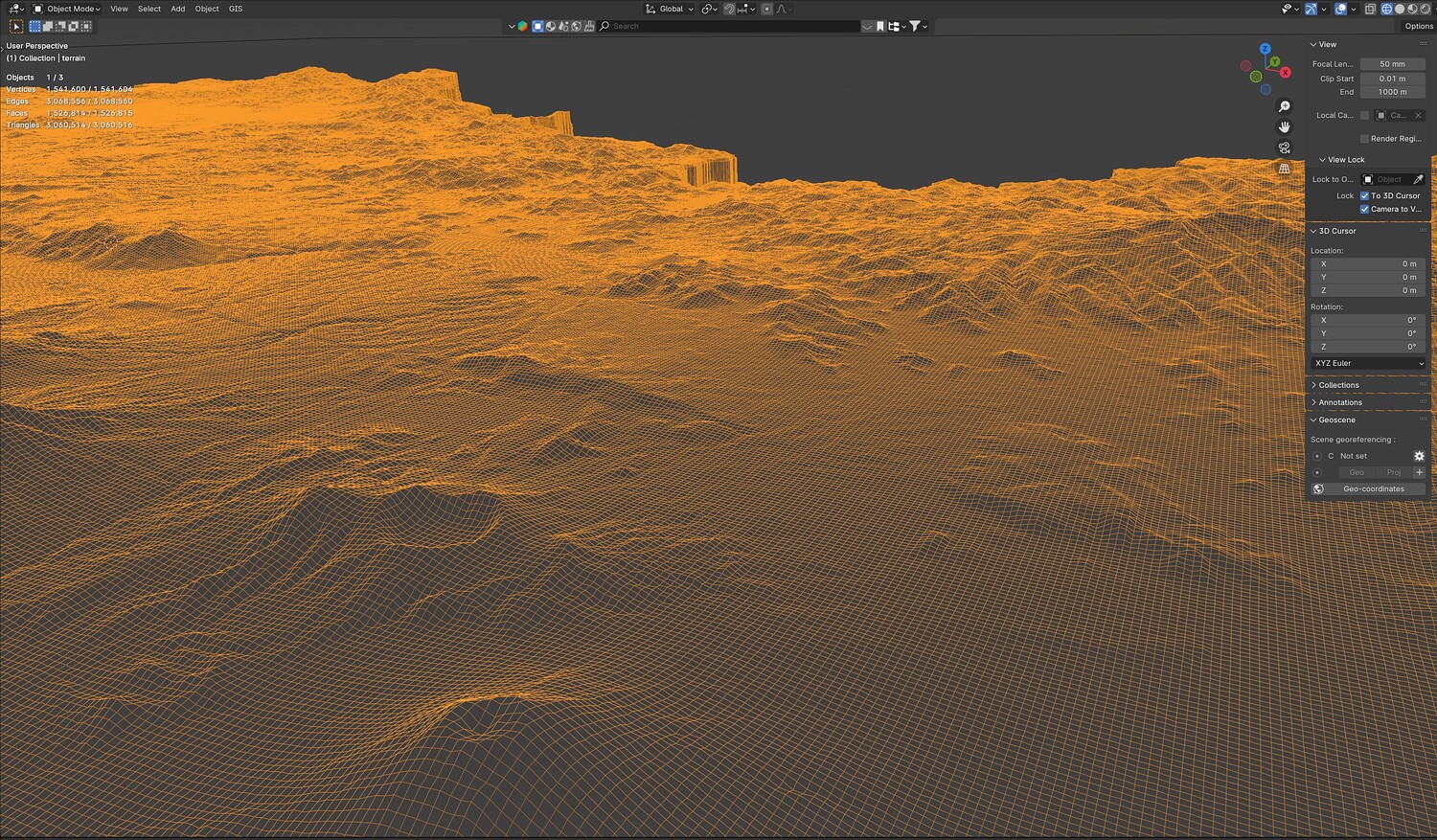Toggle viewport overlays
This screenshot has width=1437, height=840.
(1340, 9)
